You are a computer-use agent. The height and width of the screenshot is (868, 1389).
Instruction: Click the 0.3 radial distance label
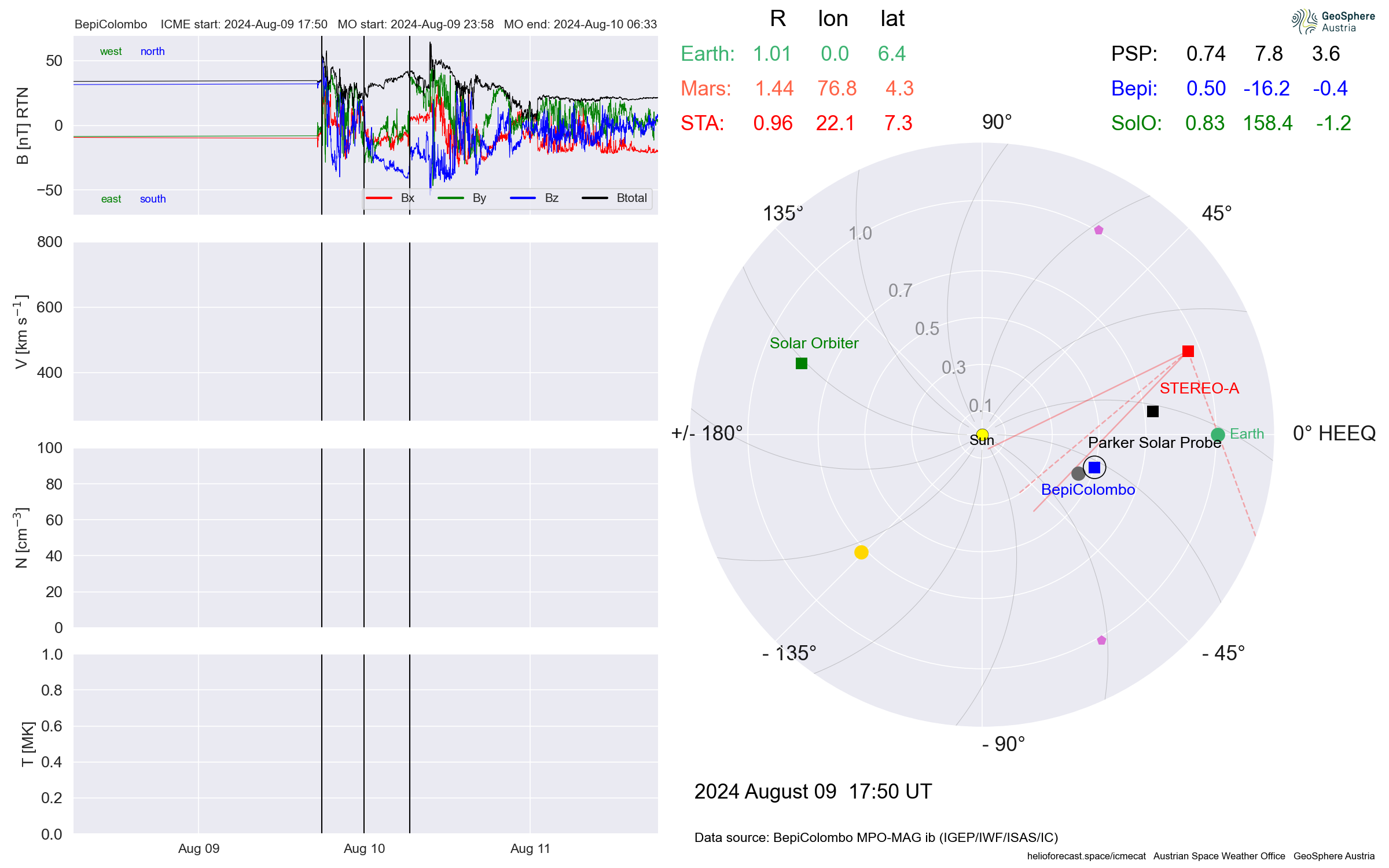pos(954,367)
